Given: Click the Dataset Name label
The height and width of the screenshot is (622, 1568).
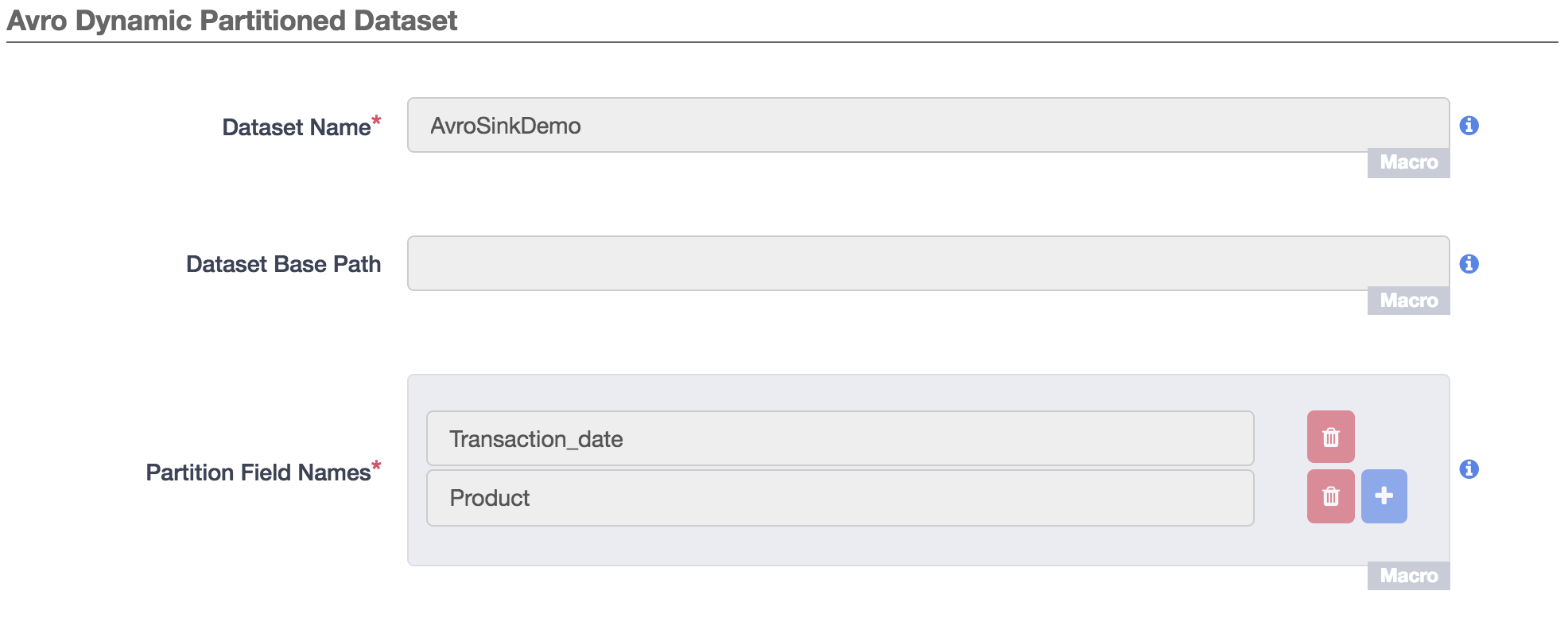Looking at the screenshot, I should click(x=296, y=127).
